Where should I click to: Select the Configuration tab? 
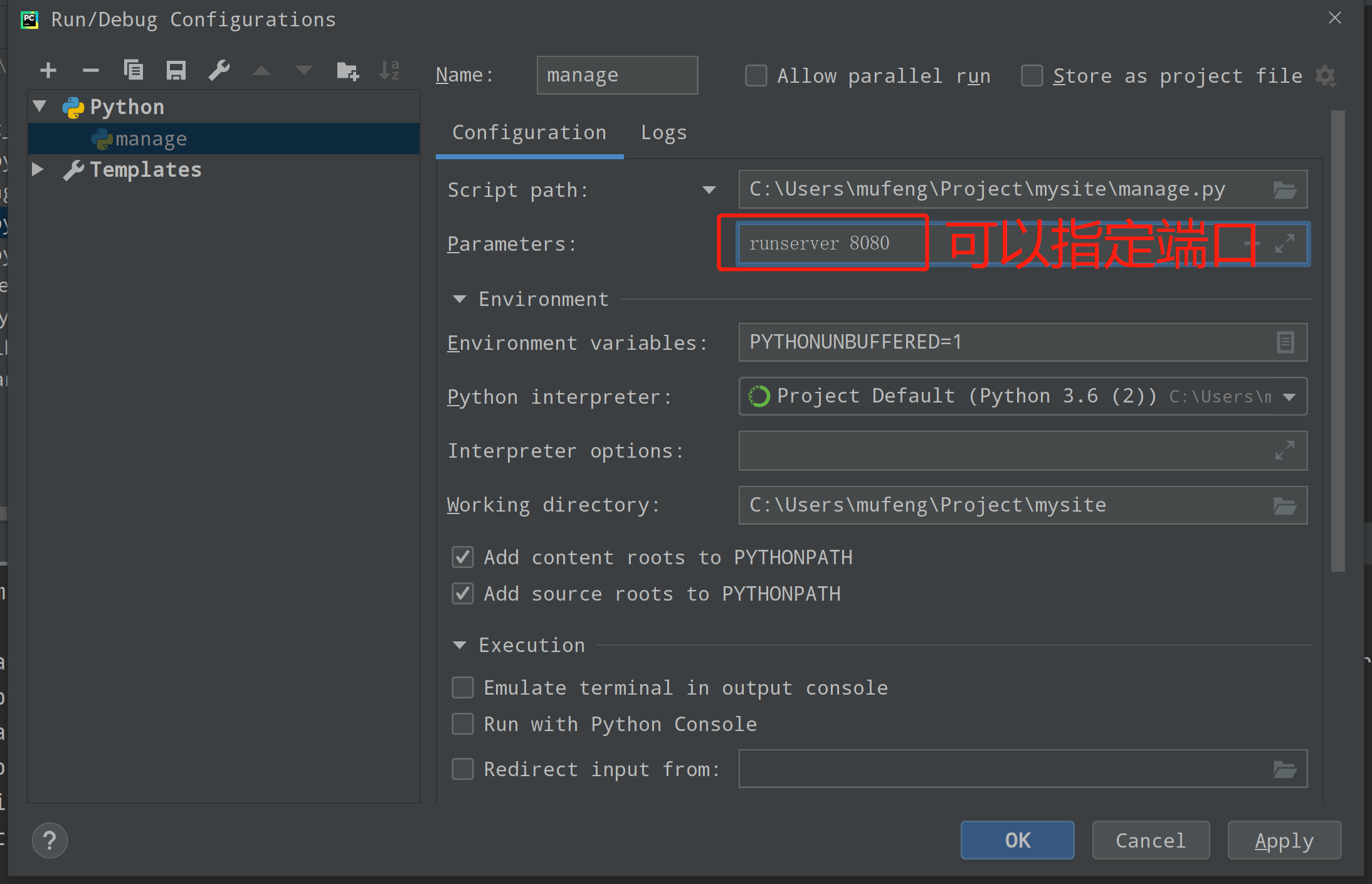[529, 133]
